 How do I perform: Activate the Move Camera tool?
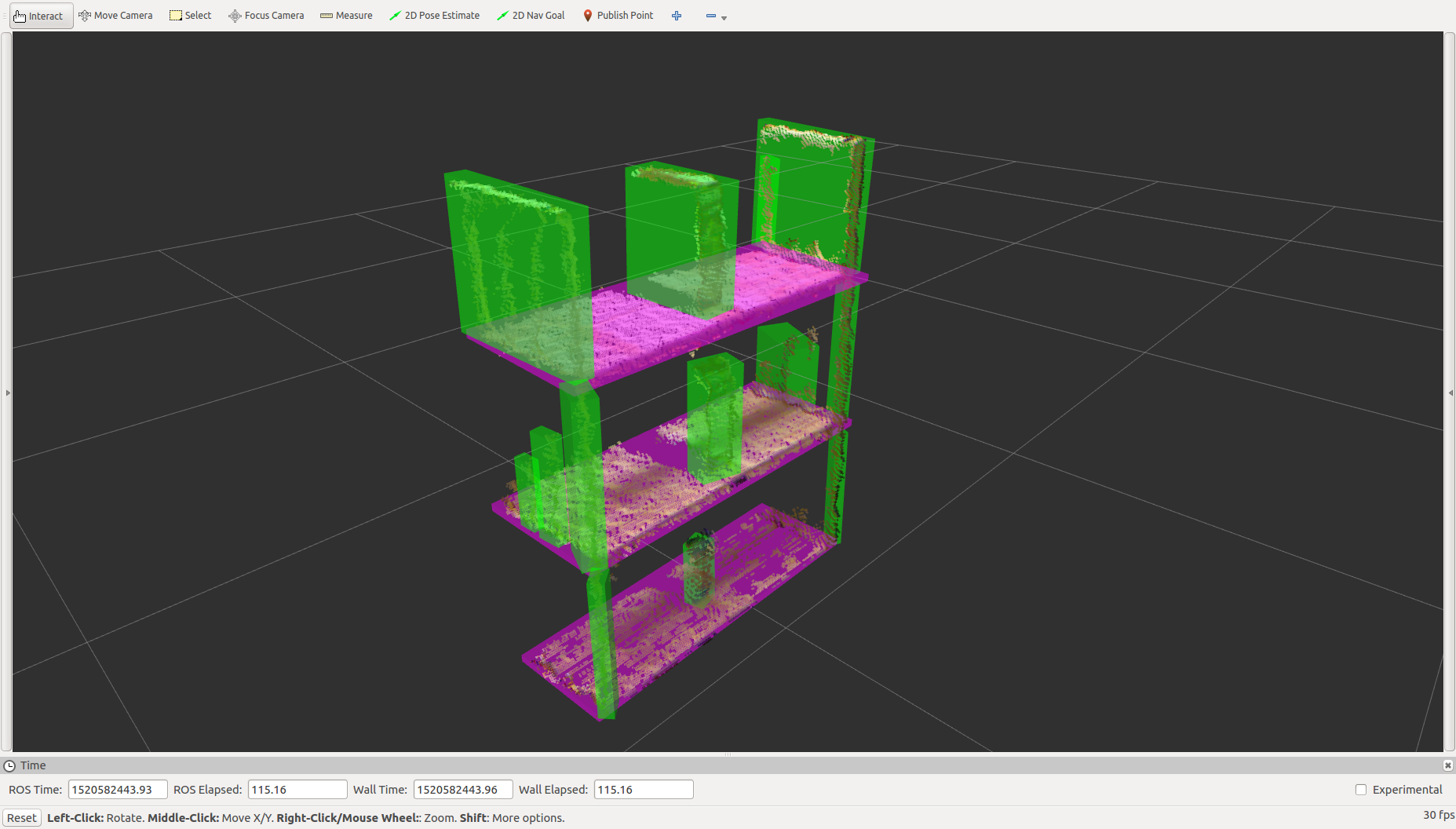tap(115, 16)
